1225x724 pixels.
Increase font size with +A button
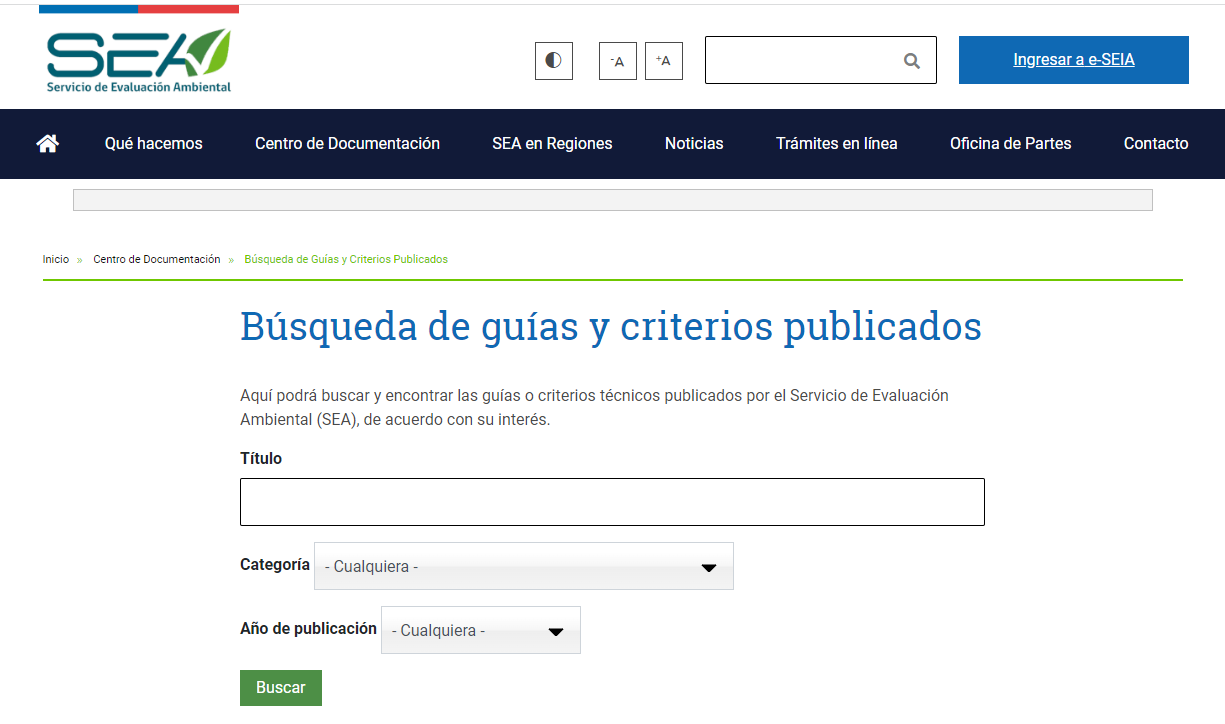tap(663, 61)
